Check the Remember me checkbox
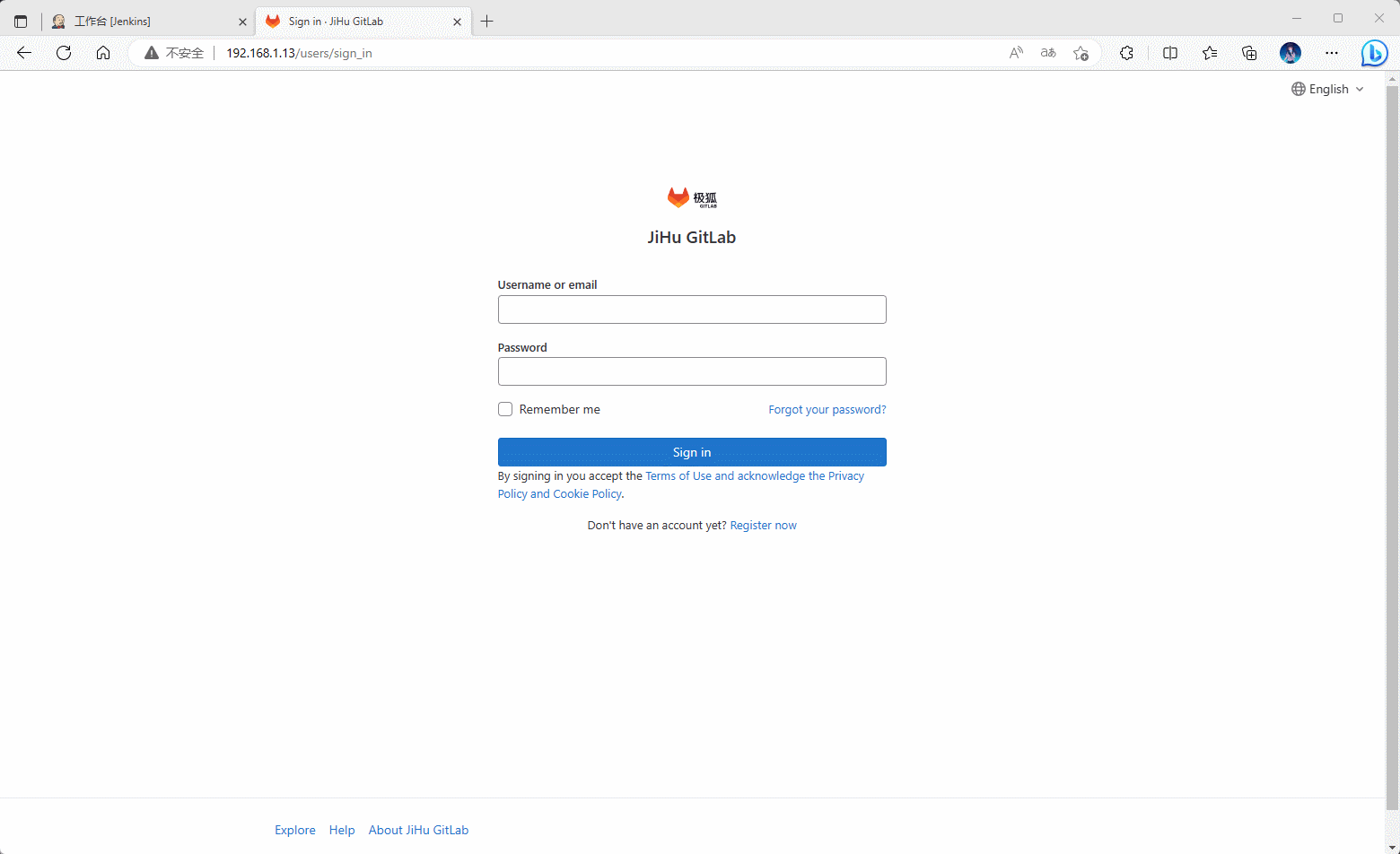The width and height of the screenshot is (1400, 854). tap(505, 409)
